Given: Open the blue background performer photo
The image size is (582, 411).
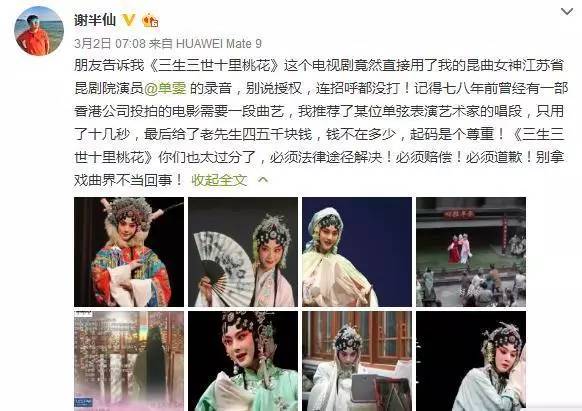Looking at the screenshot, I should click(x=357, y=252).
